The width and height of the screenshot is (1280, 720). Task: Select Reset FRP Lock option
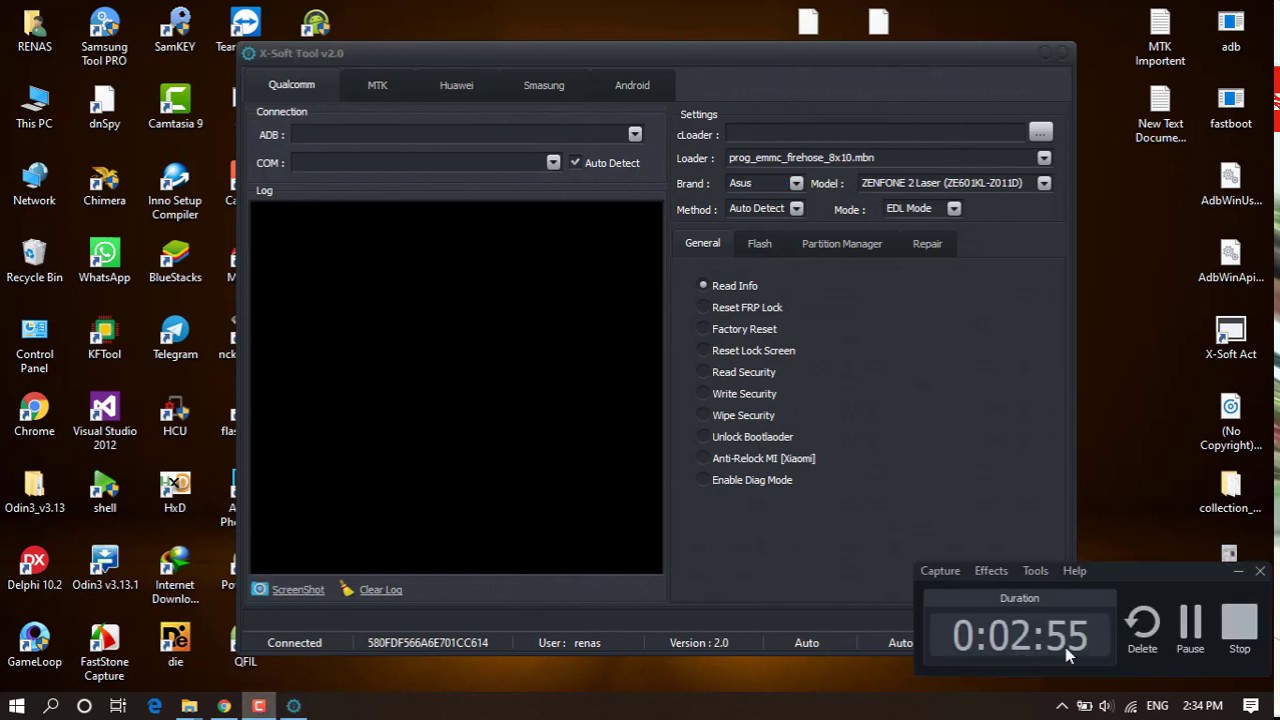point(703,307)
